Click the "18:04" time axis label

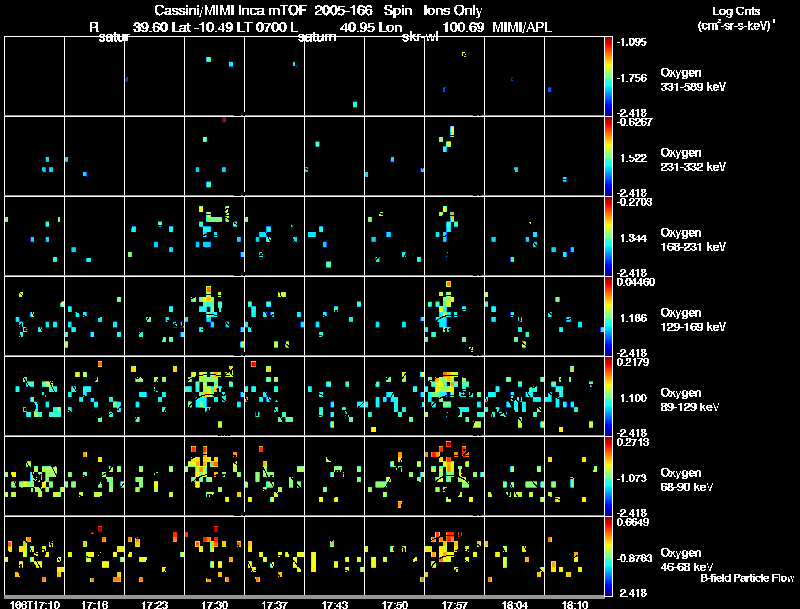[x=515, y=605]
